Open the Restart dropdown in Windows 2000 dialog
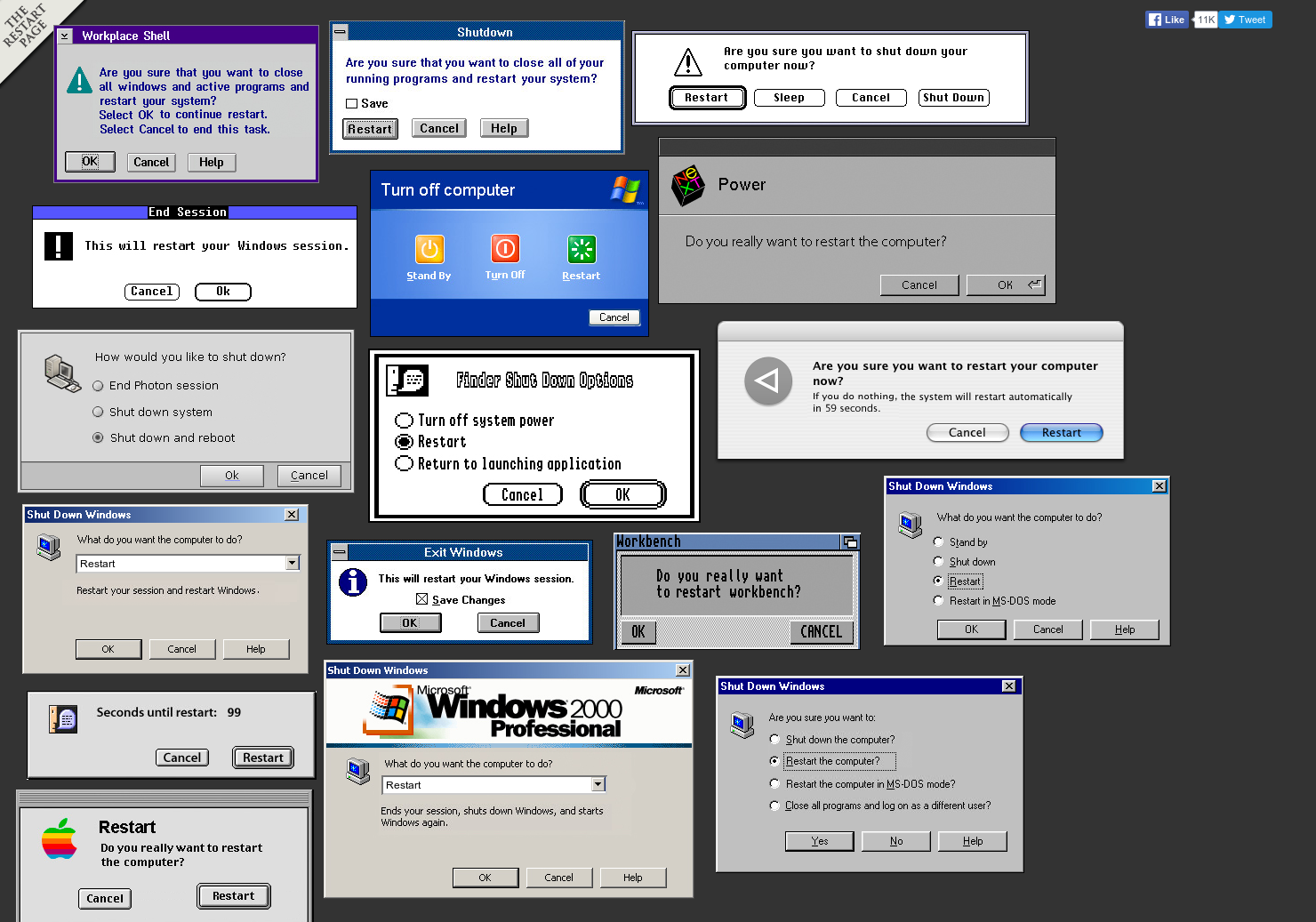 pos(598,784)
